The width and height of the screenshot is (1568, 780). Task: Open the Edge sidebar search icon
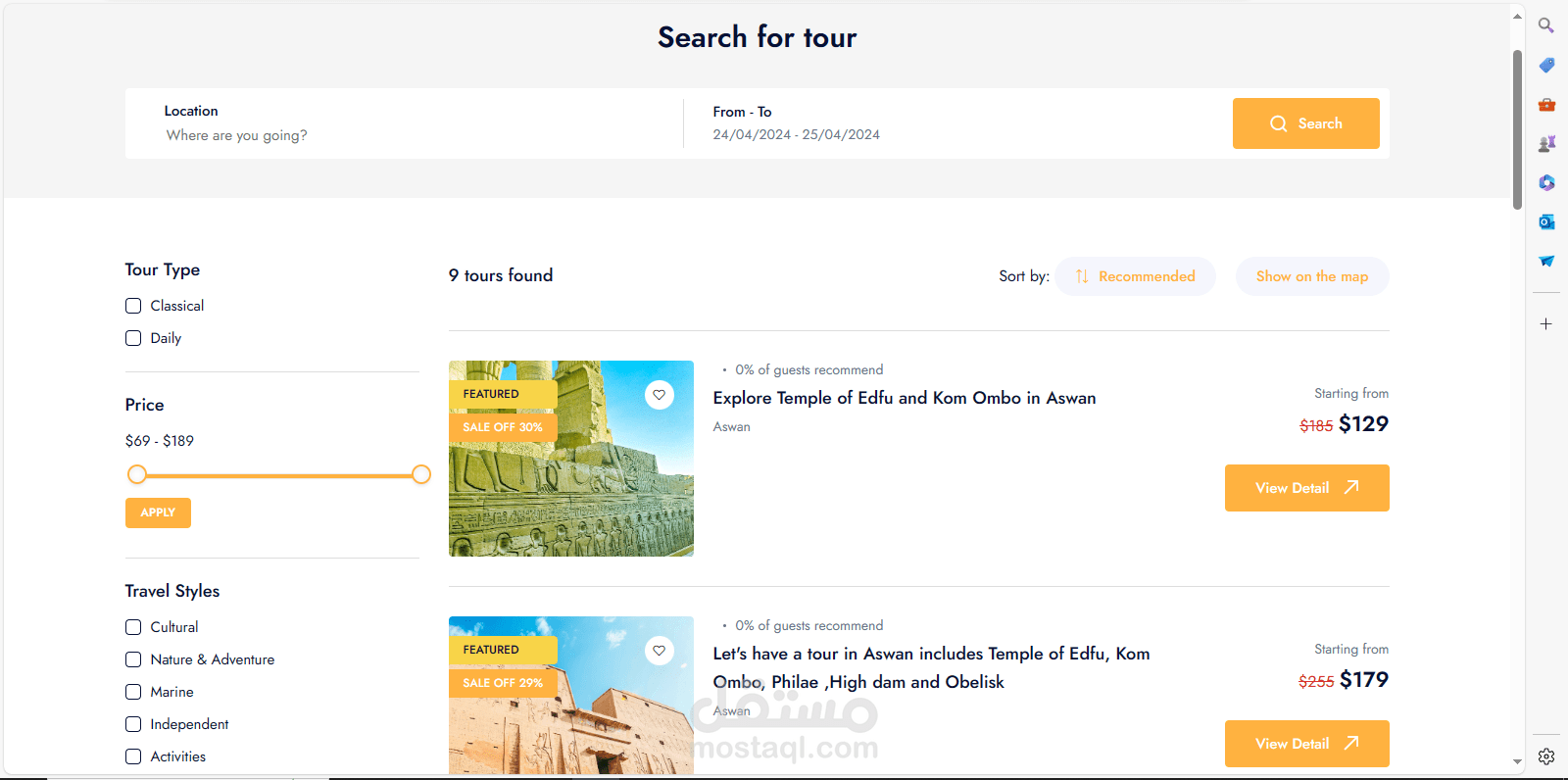point(1545,25)
